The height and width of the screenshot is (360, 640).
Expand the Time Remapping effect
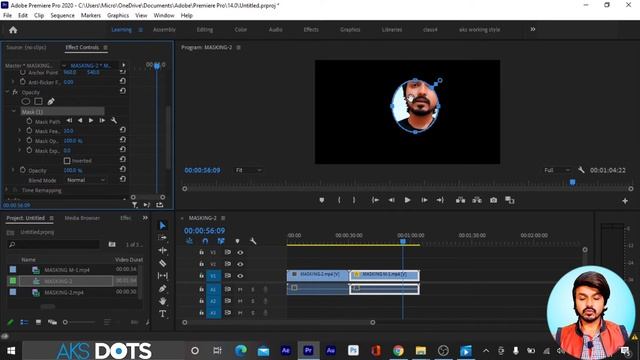coord(6,190)
